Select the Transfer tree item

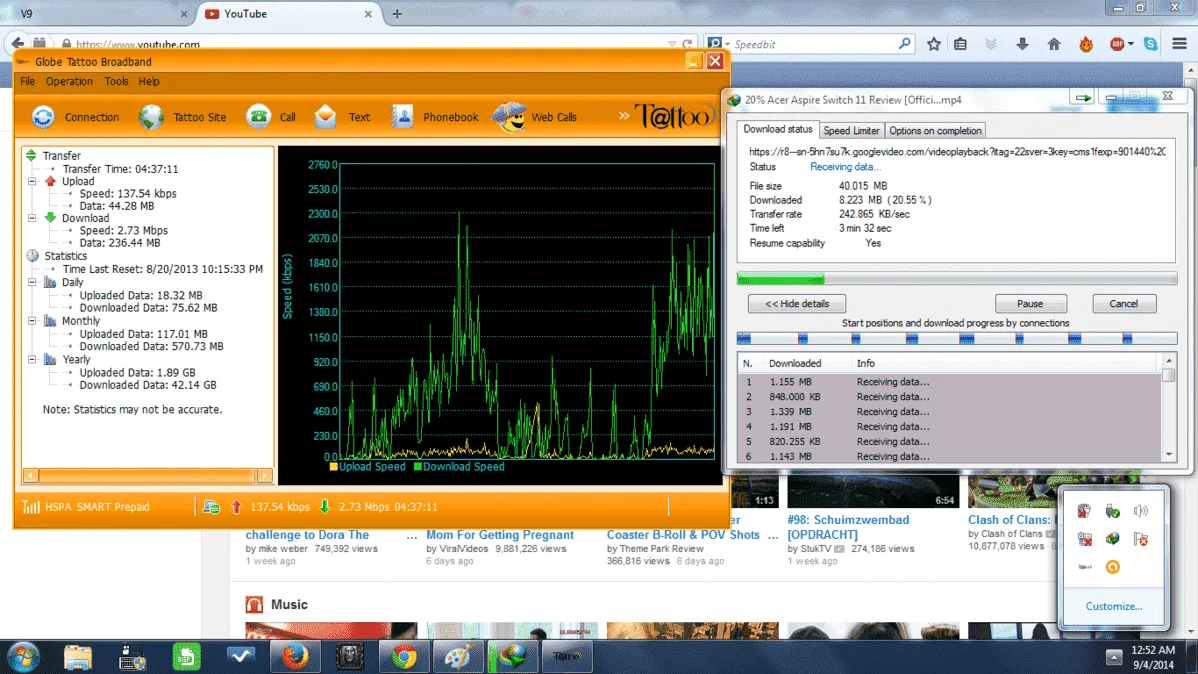coord(61,155)
